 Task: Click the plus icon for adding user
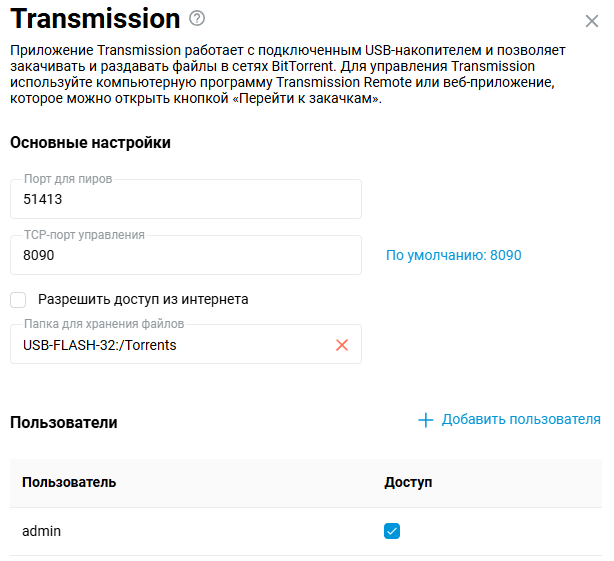(x=425, y=420)
